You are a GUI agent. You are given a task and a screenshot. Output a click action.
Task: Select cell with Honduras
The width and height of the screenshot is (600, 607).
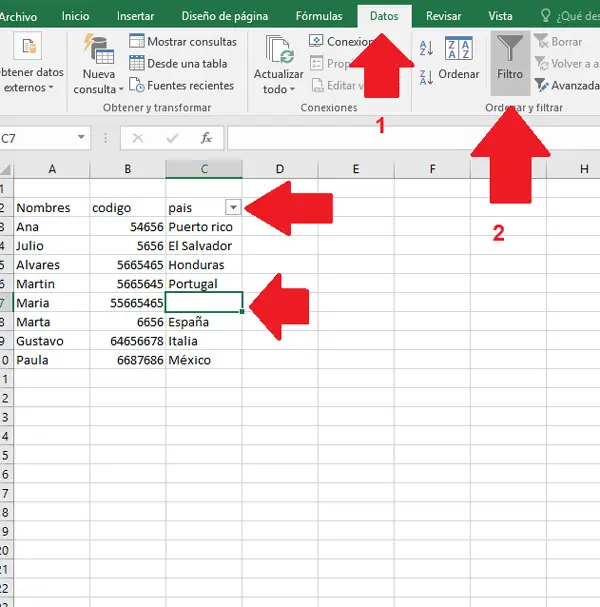[204, 264]
